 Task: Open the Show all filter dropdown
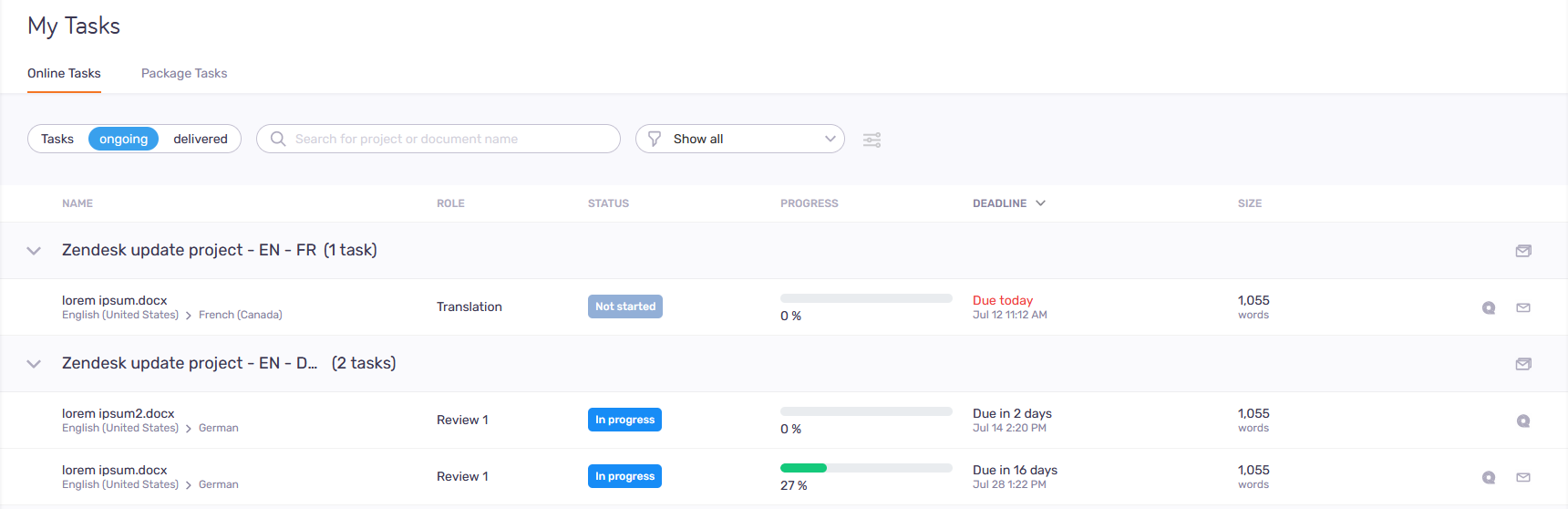[739, 139]
